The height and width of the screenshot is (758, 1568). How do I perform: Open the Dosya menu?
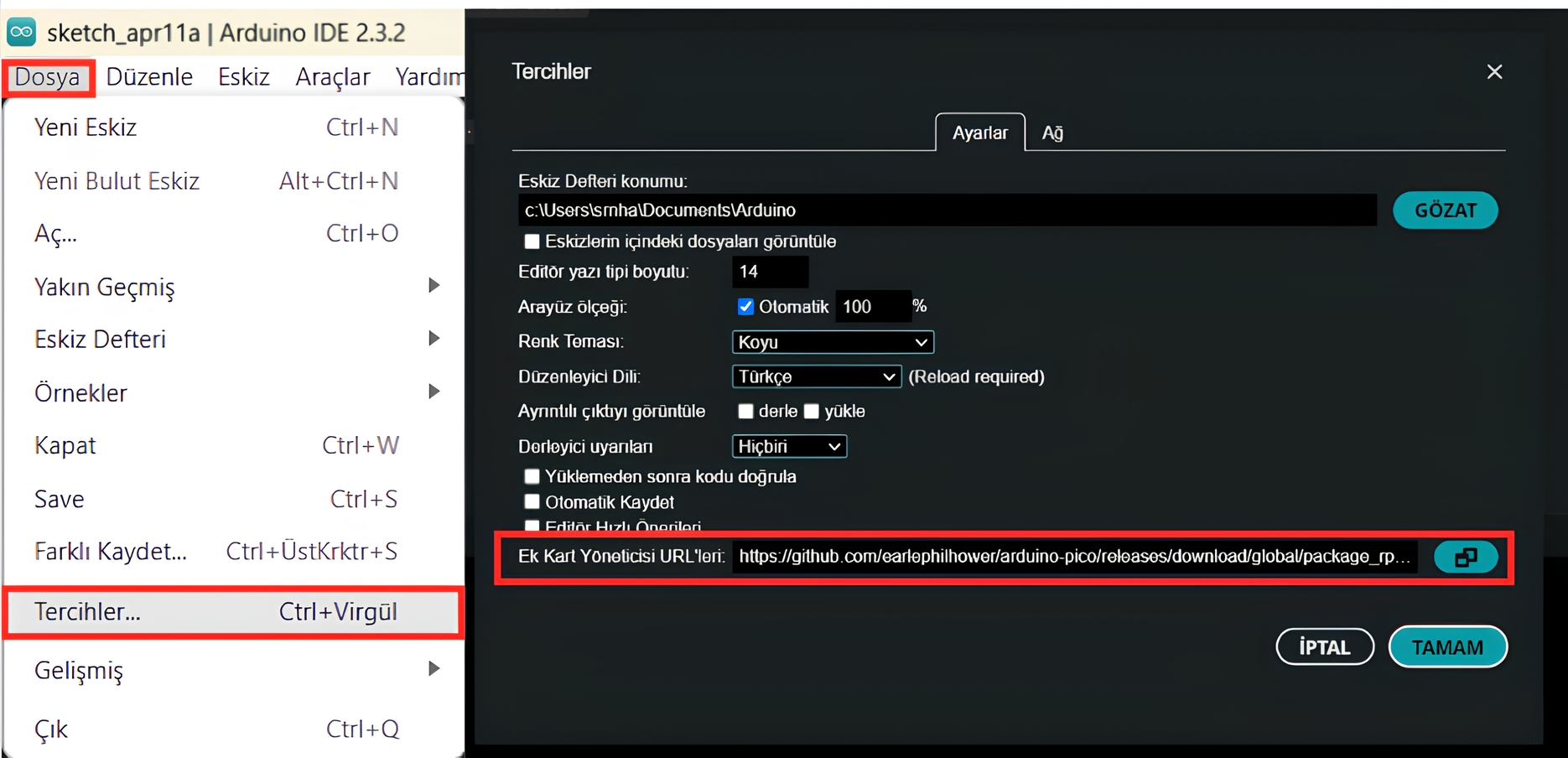tap(48, 77)
